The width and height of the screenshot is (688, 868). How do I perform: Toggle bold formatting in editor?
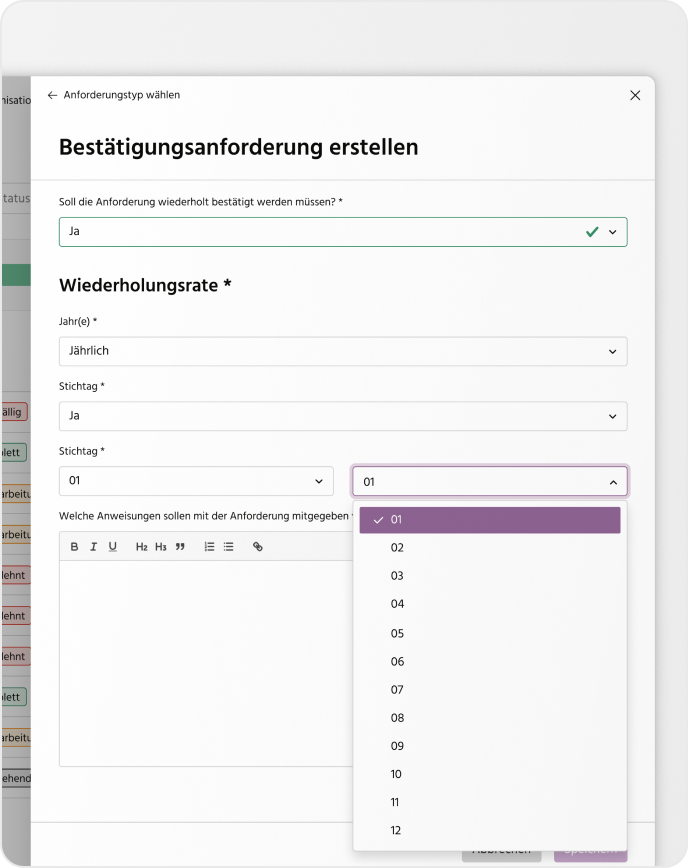(74, 547)
